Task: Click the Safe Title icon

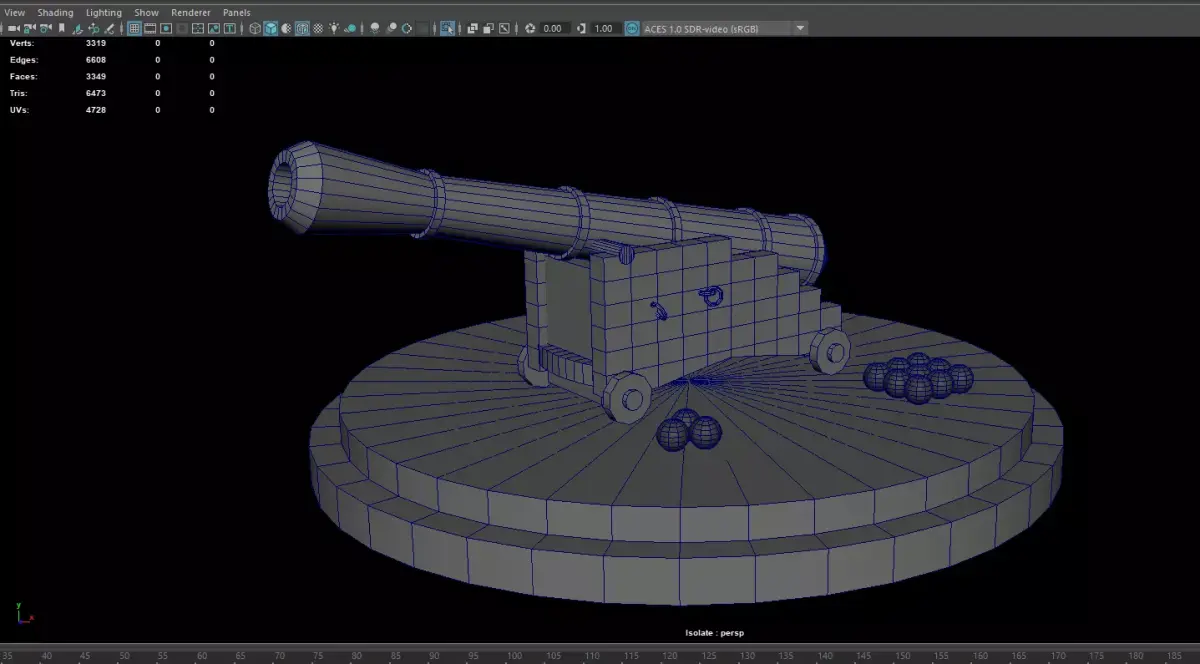Action: (x=230, y=28)
